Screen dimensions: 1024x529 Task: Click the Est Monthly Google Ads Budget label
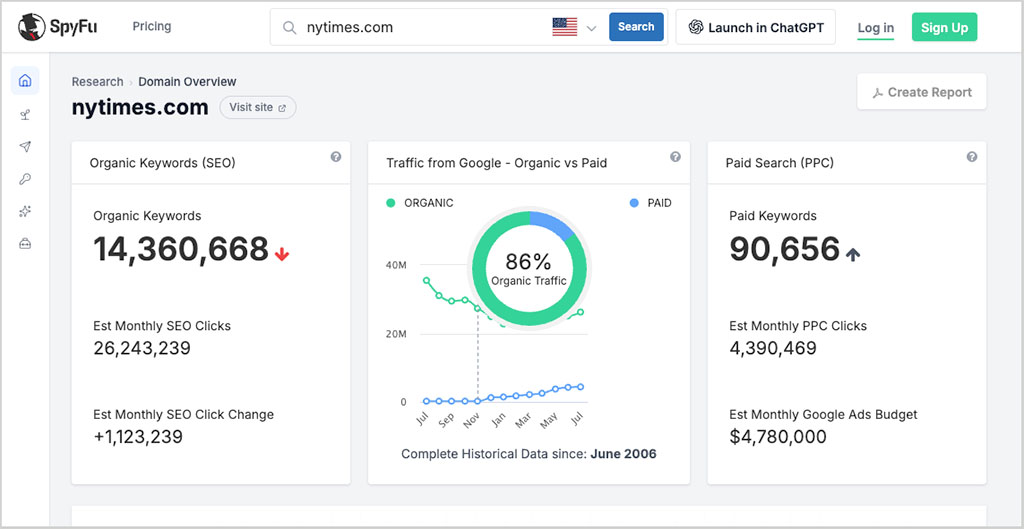823,415
